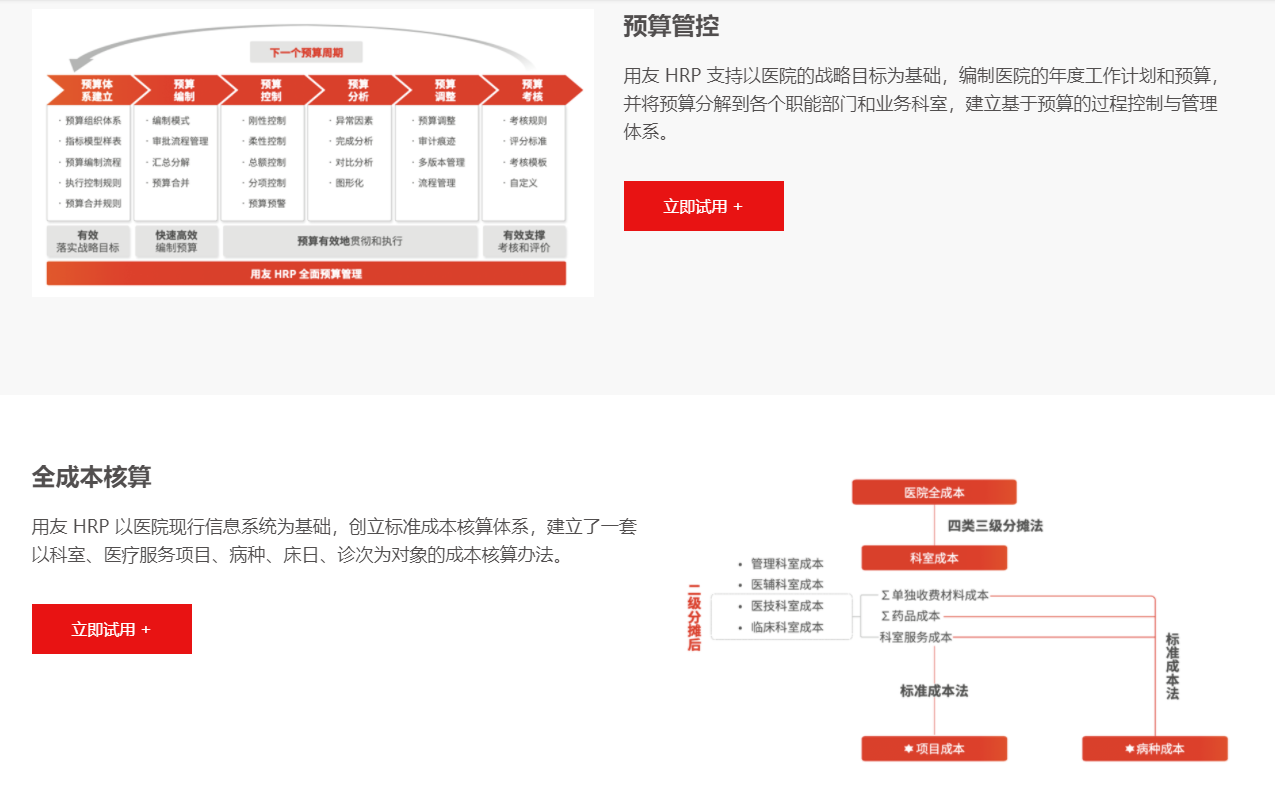
Task: Click the 医院全成本 box in cost diagram
Action: pos(934,492)
